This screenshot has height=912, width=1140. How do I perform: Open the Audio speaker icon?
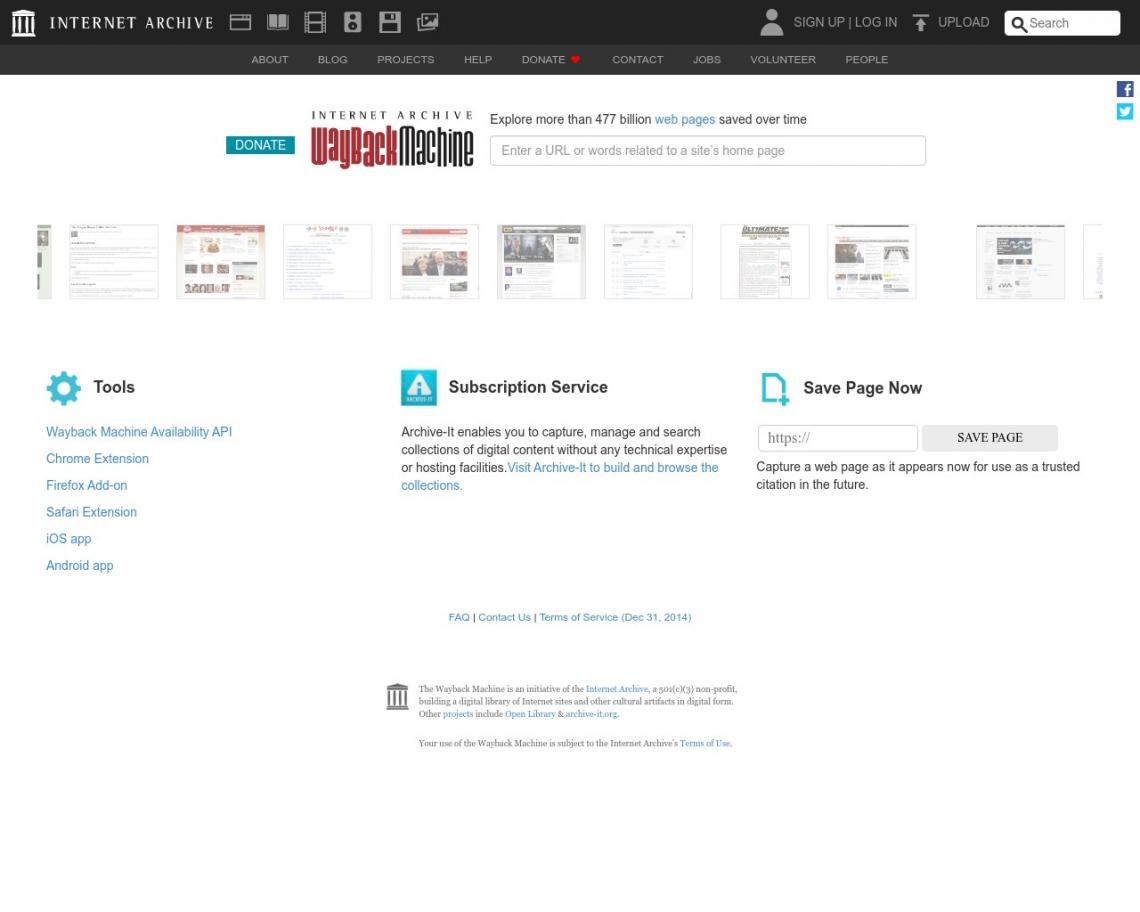[353, 23]
